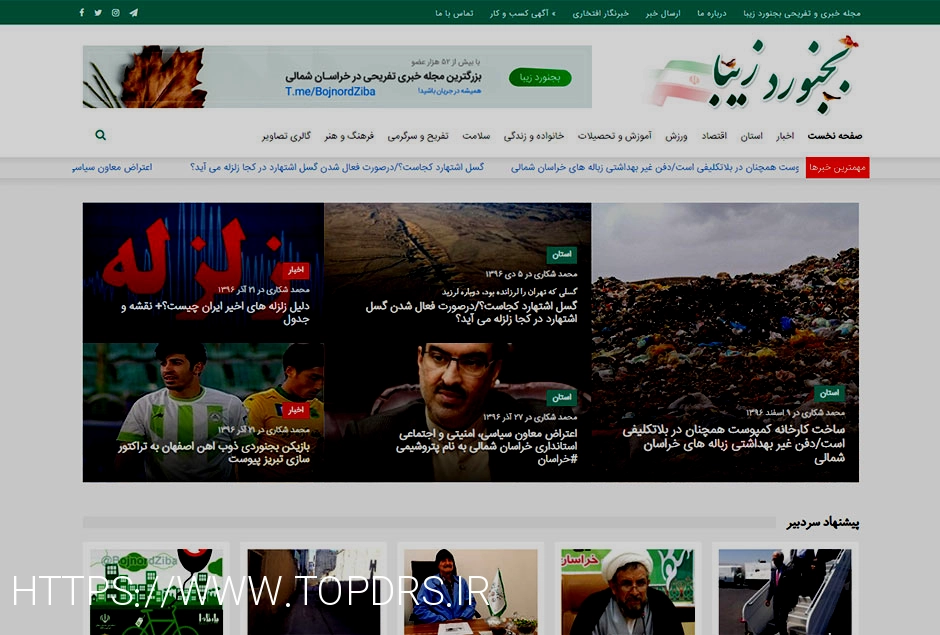Open the گالری تصاویر menu item

point(286,136)
